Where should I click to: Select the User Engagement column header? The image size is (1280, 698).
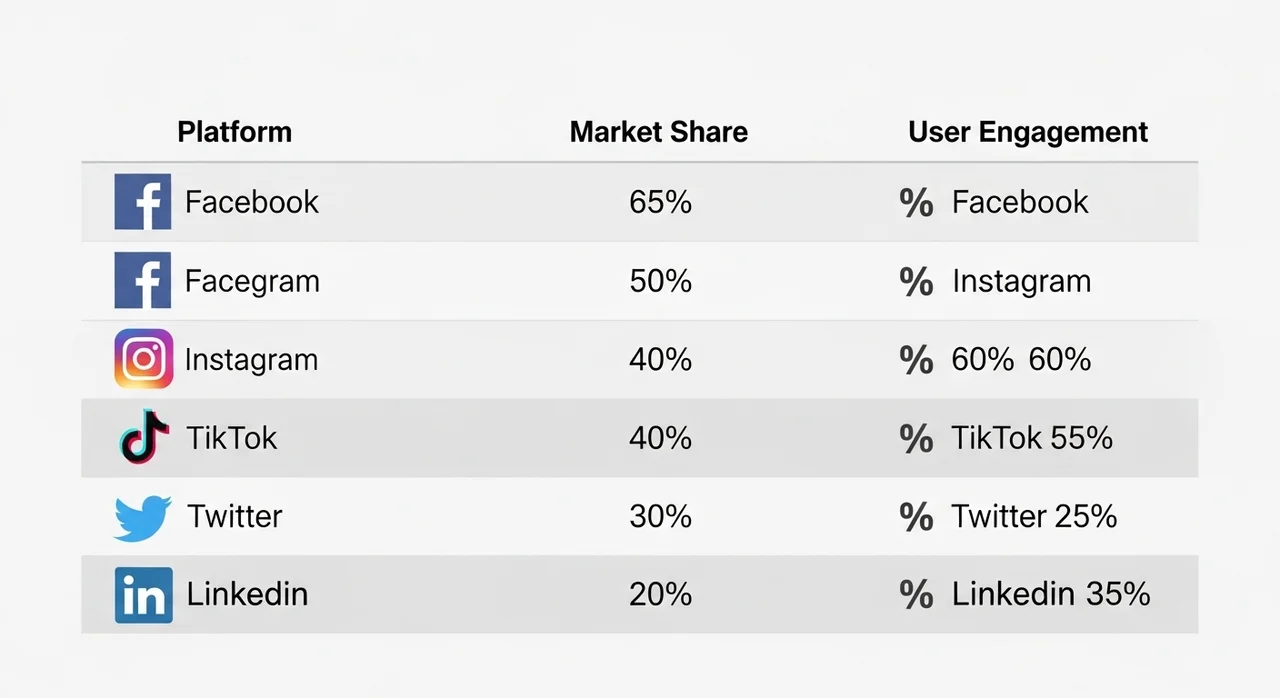point(1027,132)
